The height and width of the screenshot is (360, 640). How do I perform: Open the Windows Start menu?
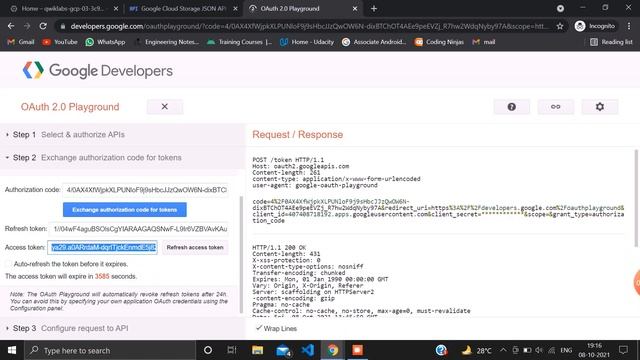(x=12, y=350)
